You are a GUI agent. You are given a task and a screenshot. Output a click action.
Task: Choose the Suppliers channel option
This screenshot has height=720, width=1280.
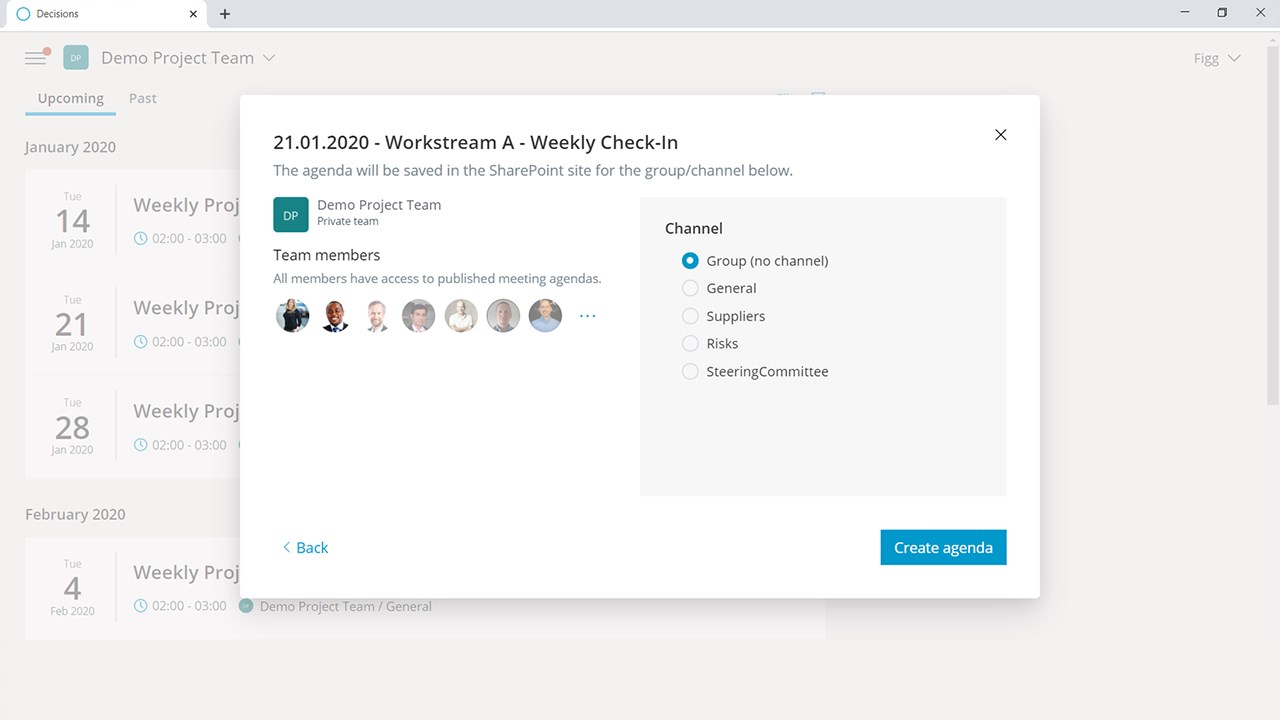(x=690, y=316)
